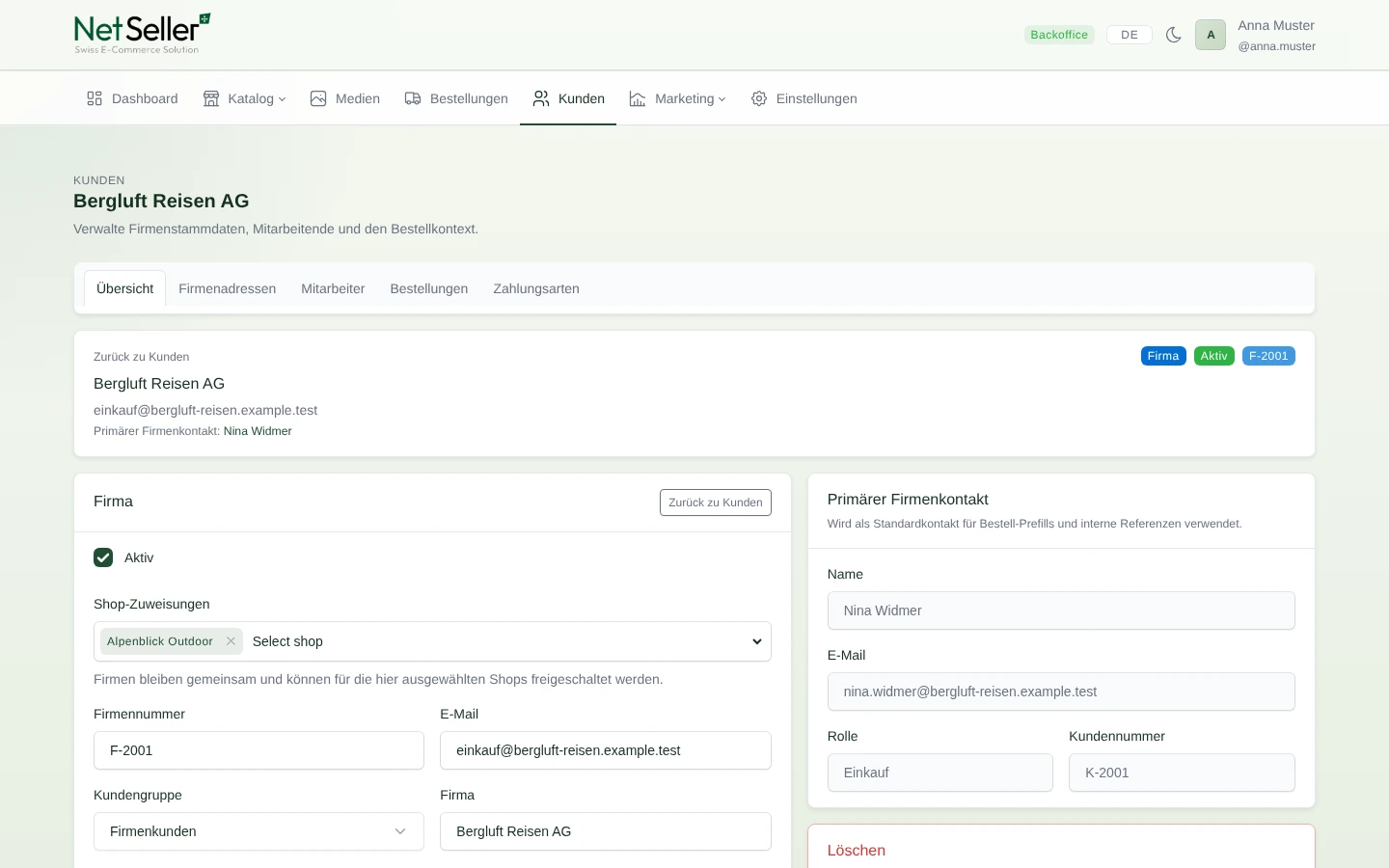Click the contact Name field Nina Widmer
Image resolution: width=1389 pixels, height=868 pixels.
1061,610
